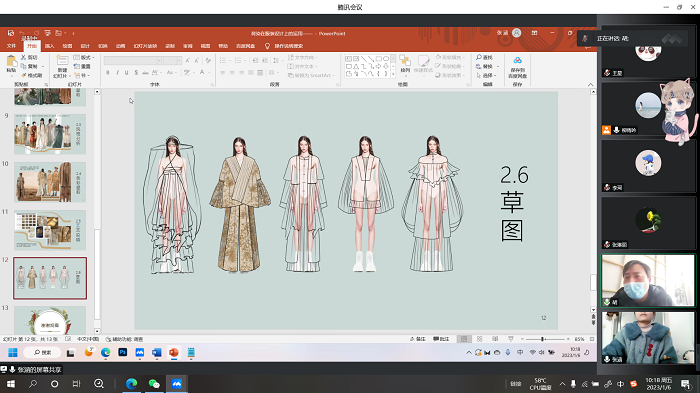Toggle Bold formatting
700x393 pixels.
tap(108, 72)
